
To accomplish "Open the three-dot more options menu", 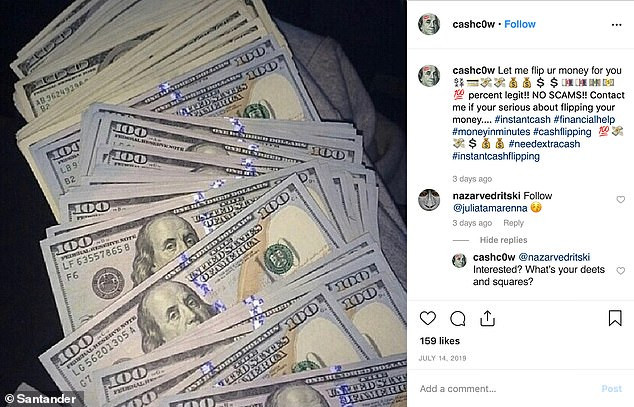I will [x=616, y=25].
